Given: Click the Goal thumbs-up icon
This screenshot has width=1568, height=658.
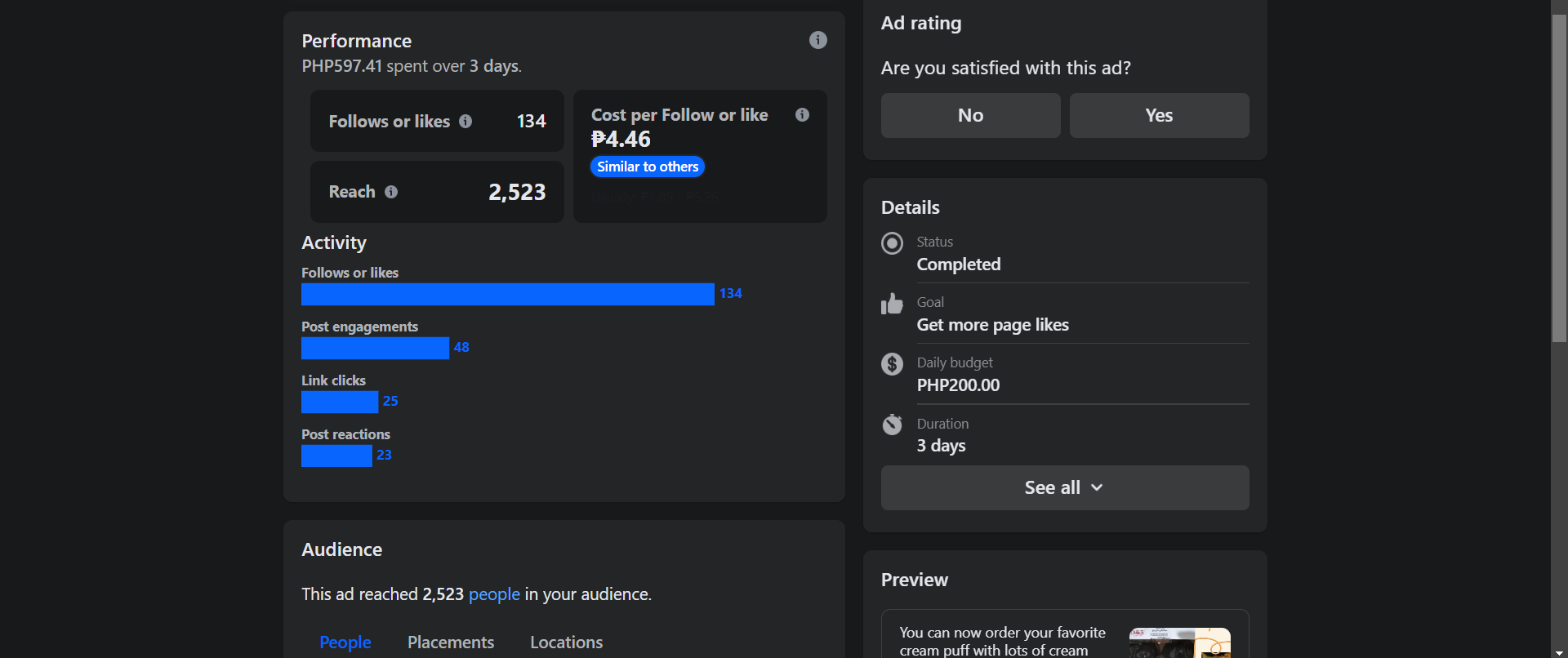Looking at the screenshot, I should [892, 304].
